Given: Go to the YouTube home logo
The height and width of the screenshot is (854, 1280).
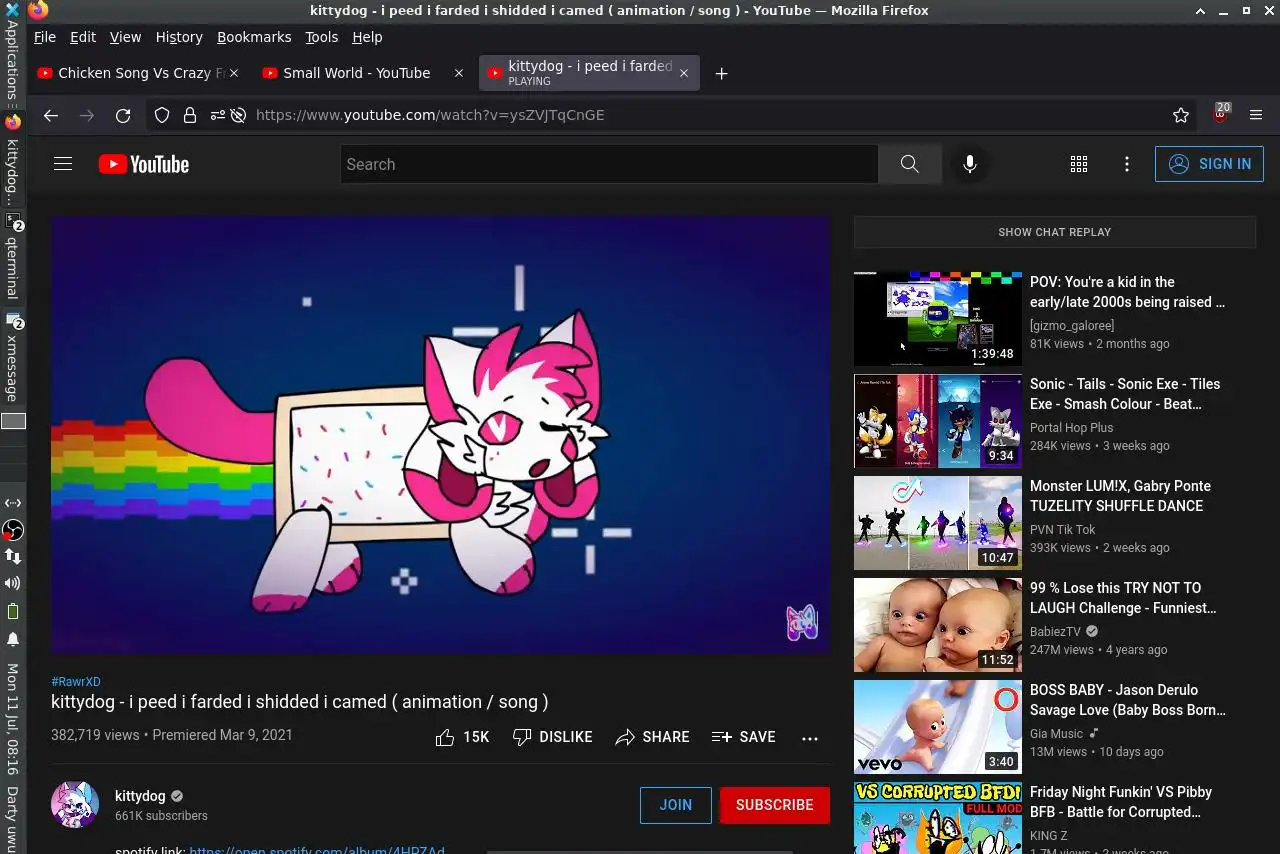Looking at the screenshot, I should tap(144, 164).
